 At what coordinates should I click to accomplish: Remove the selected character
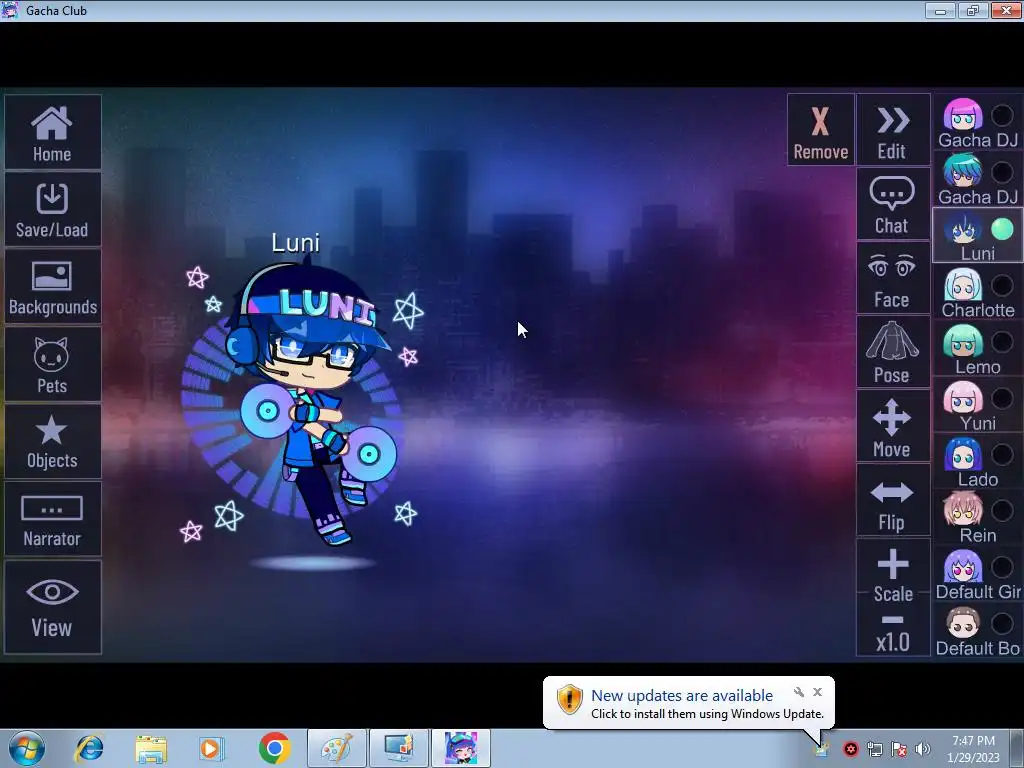[x=821, y=130]
